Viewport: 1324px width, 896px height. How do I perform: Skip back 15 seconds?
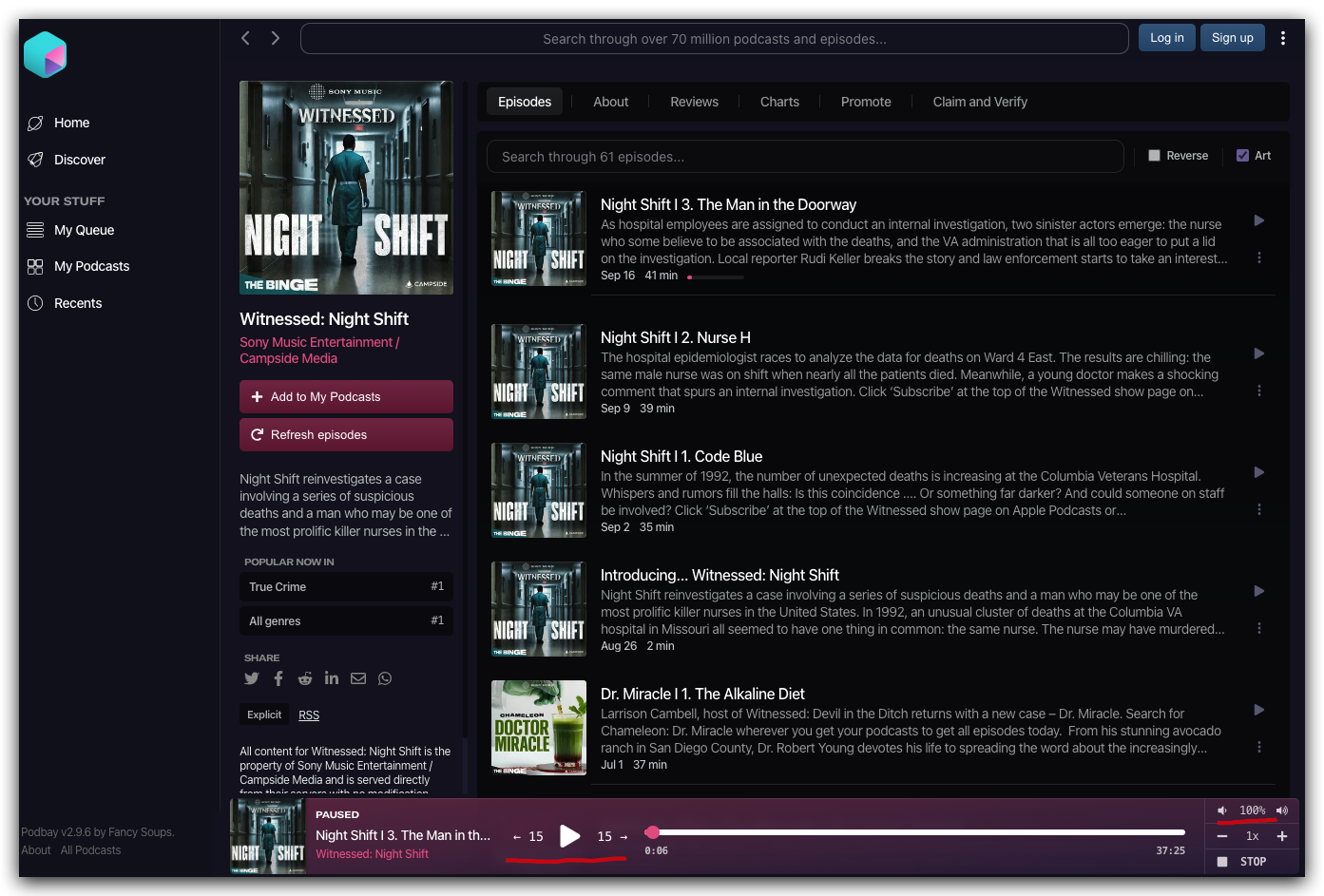pyautogui.click(x=528, y=837)
